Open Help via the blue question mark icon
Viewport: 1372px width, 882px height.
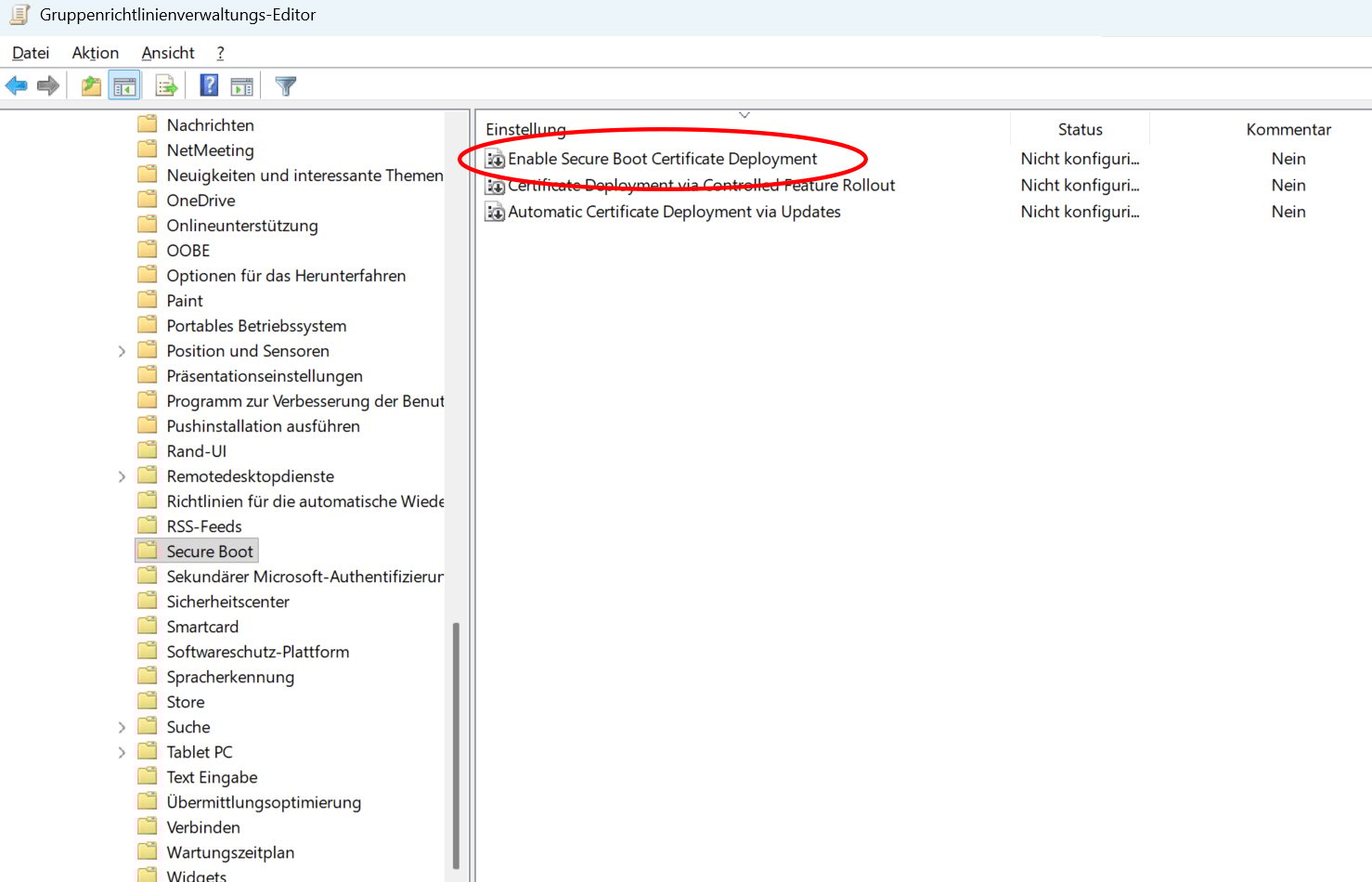pyautogui.click(x=206, y=84)
